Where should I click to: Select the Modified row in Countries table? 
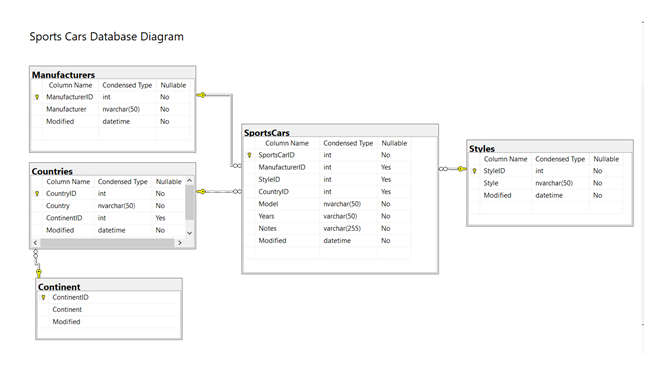[108, 230]
